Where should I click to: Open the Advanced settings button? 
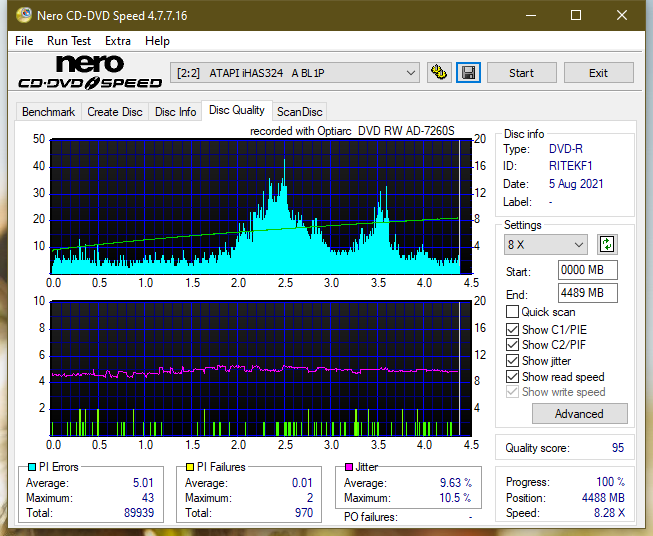coord(579,414)
